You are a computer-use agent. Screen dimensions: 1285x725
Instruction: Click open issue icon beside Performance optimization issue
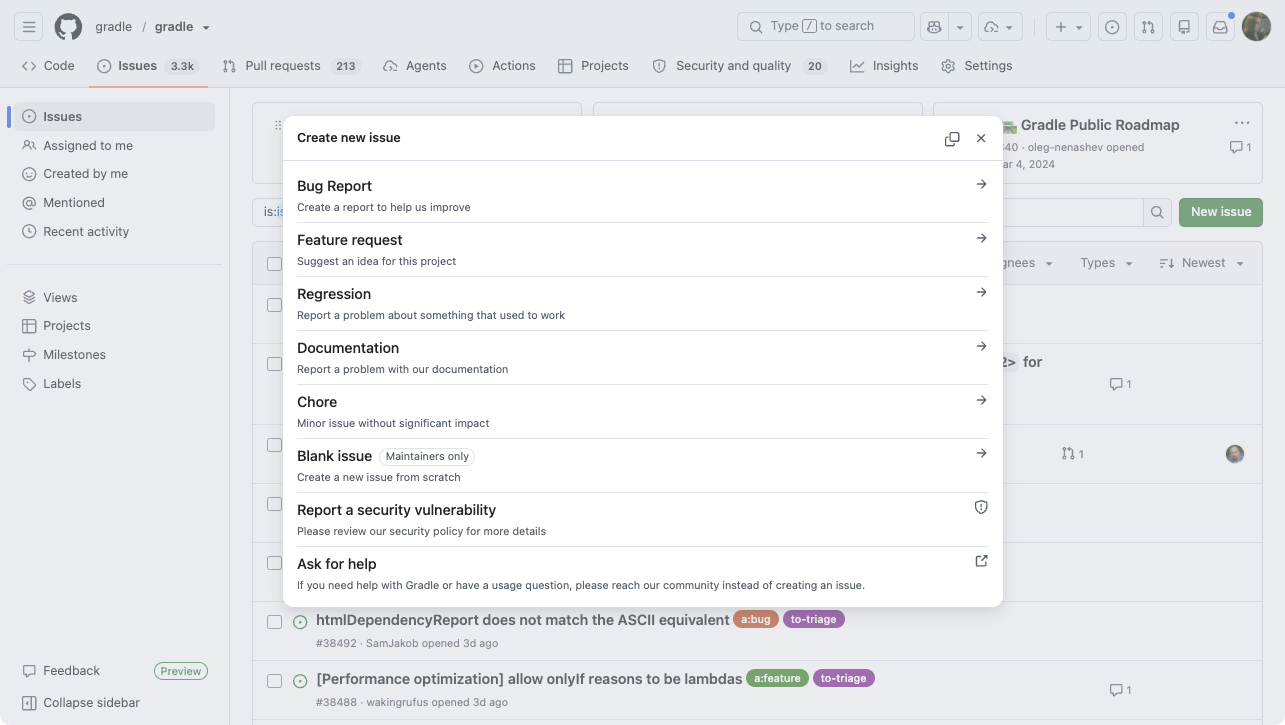point(300,681)
